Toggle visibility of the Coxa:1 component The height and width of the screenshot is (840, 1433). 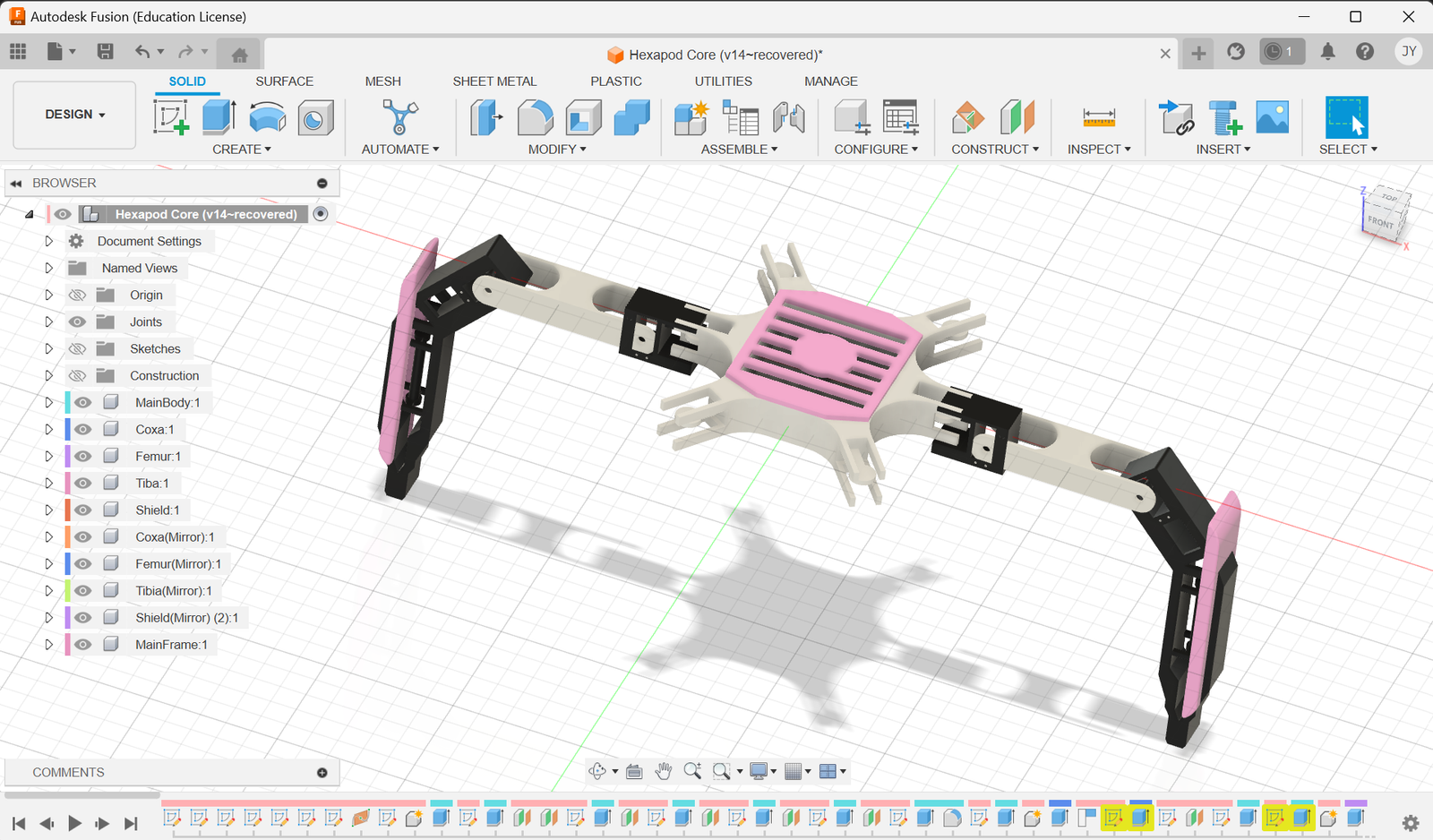82,429
